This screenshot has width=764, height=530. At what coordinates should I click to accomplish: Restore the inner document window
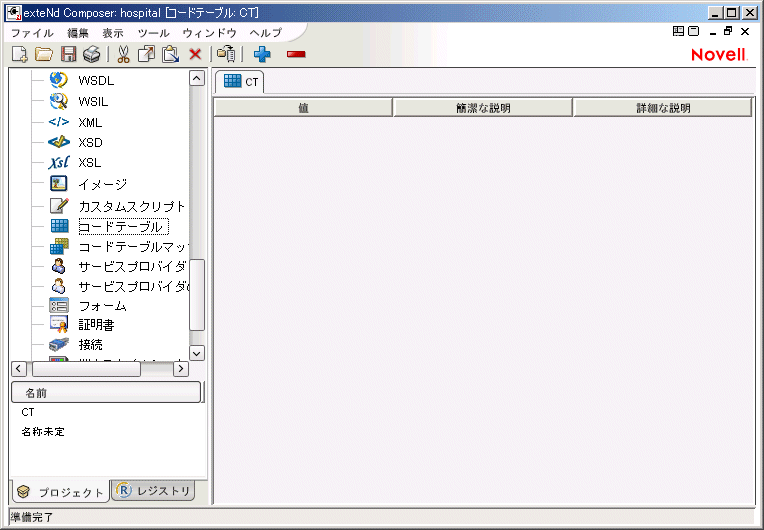pyautogui.click(x=728, y=31)
